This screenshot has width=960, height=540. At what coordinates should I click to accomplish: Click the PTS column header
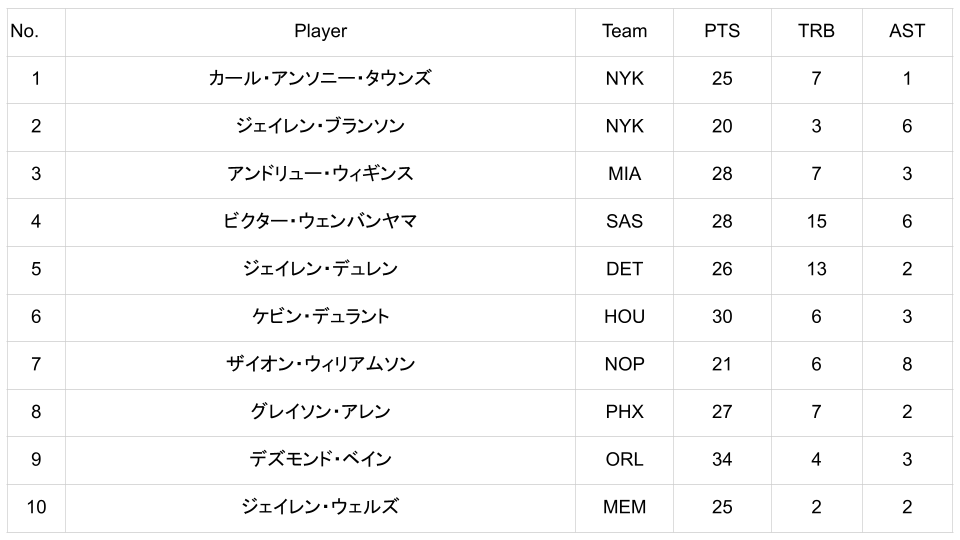(722, 31)
